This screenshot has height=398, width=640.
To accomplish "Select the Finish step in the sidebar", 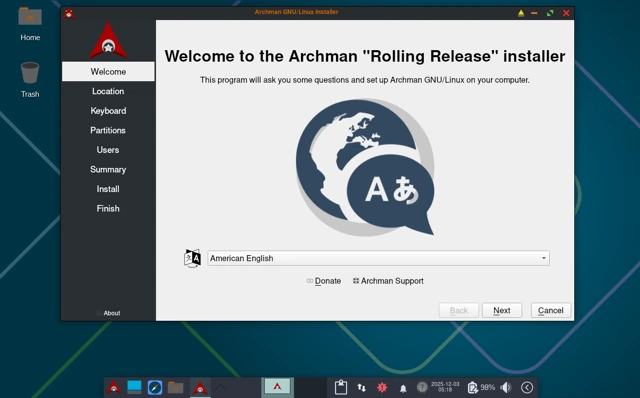I will coord(108,209).
